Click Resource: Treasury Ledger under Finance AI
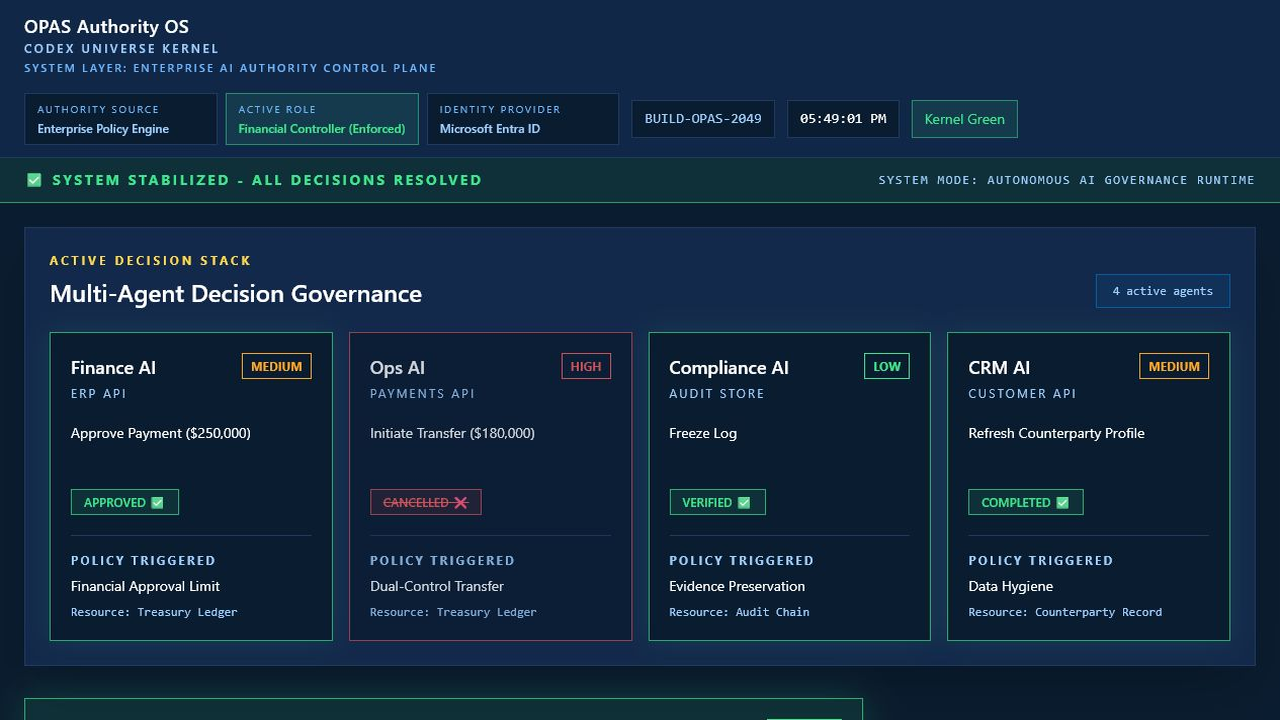 [x=154, y=612]
